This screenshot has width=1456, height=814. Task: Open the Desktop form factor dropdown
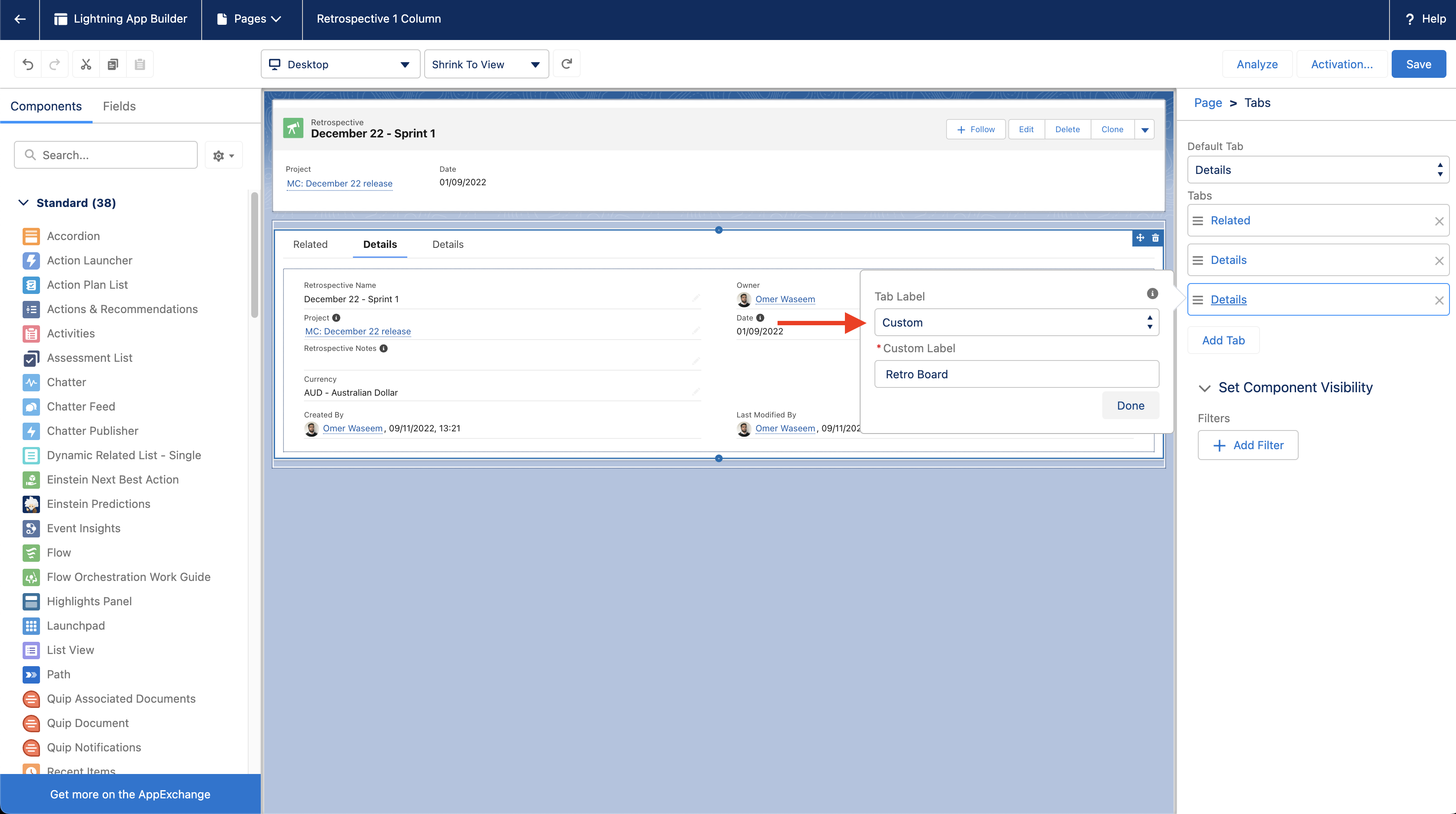click(340, 64)
